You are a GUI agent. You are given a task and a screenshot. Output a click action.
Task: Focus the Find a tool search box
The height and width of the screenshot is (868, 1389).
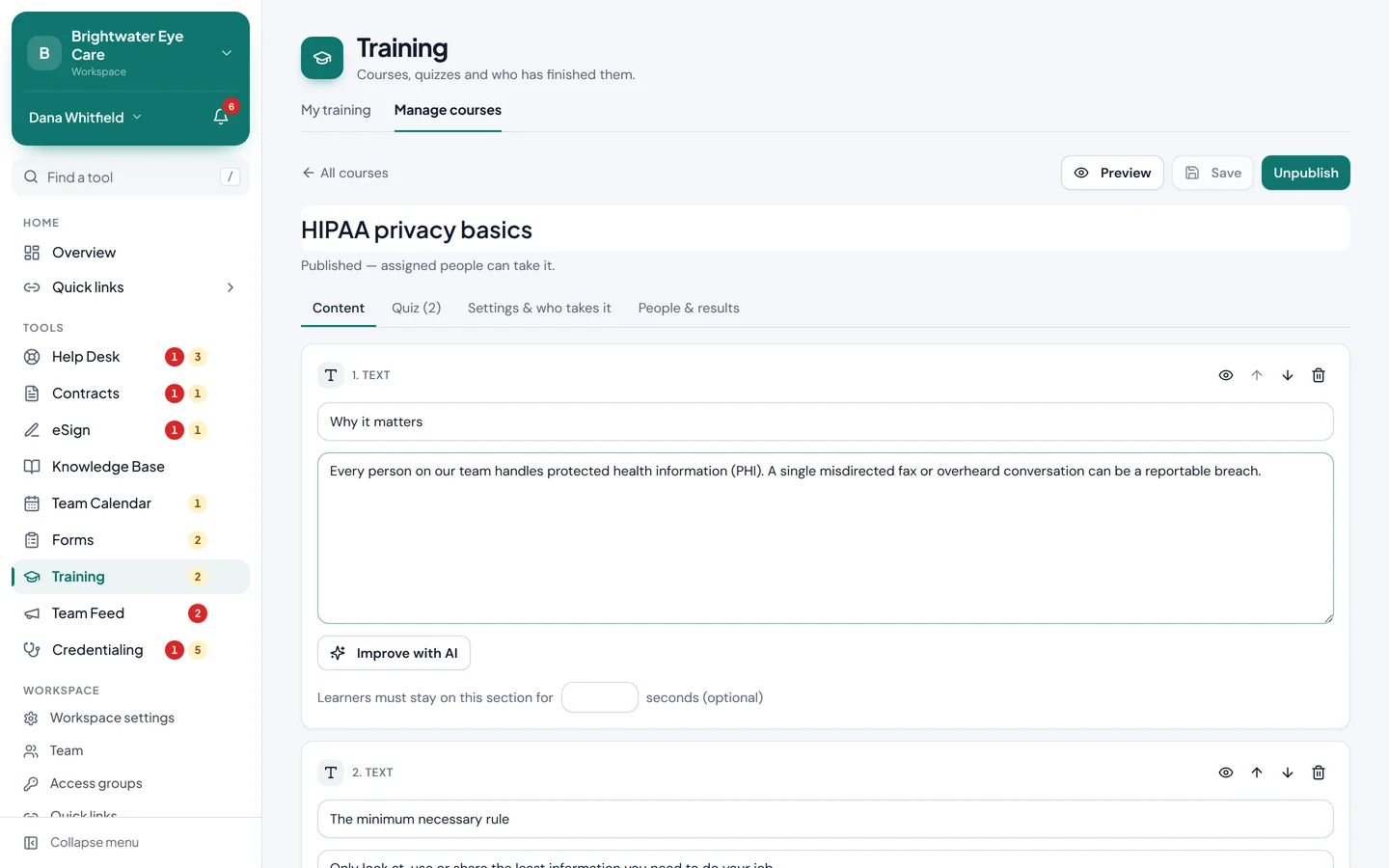tap(130, 177)
